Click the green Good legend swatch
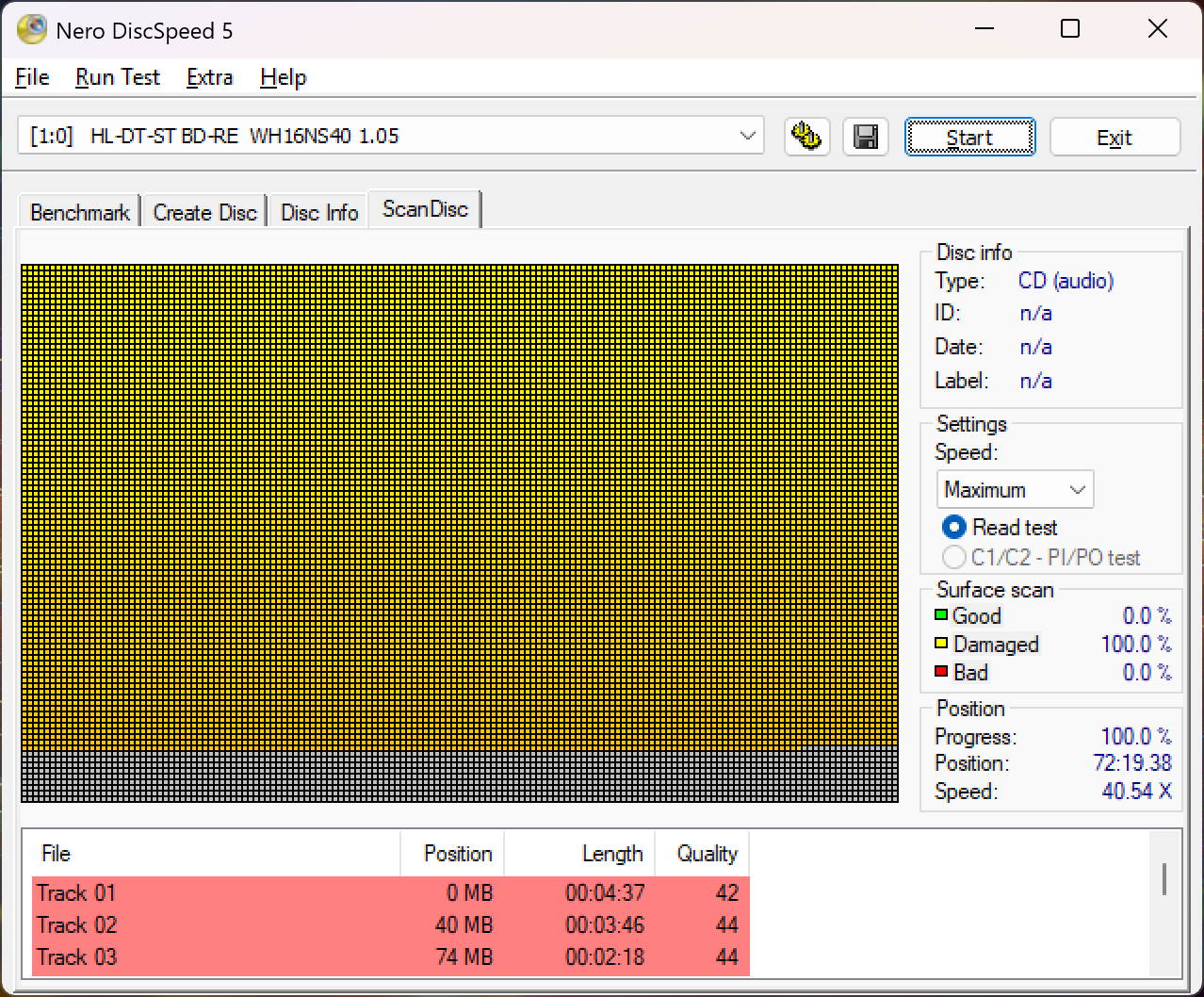Viewport: 1204px width, 997px height. point(940,615)
